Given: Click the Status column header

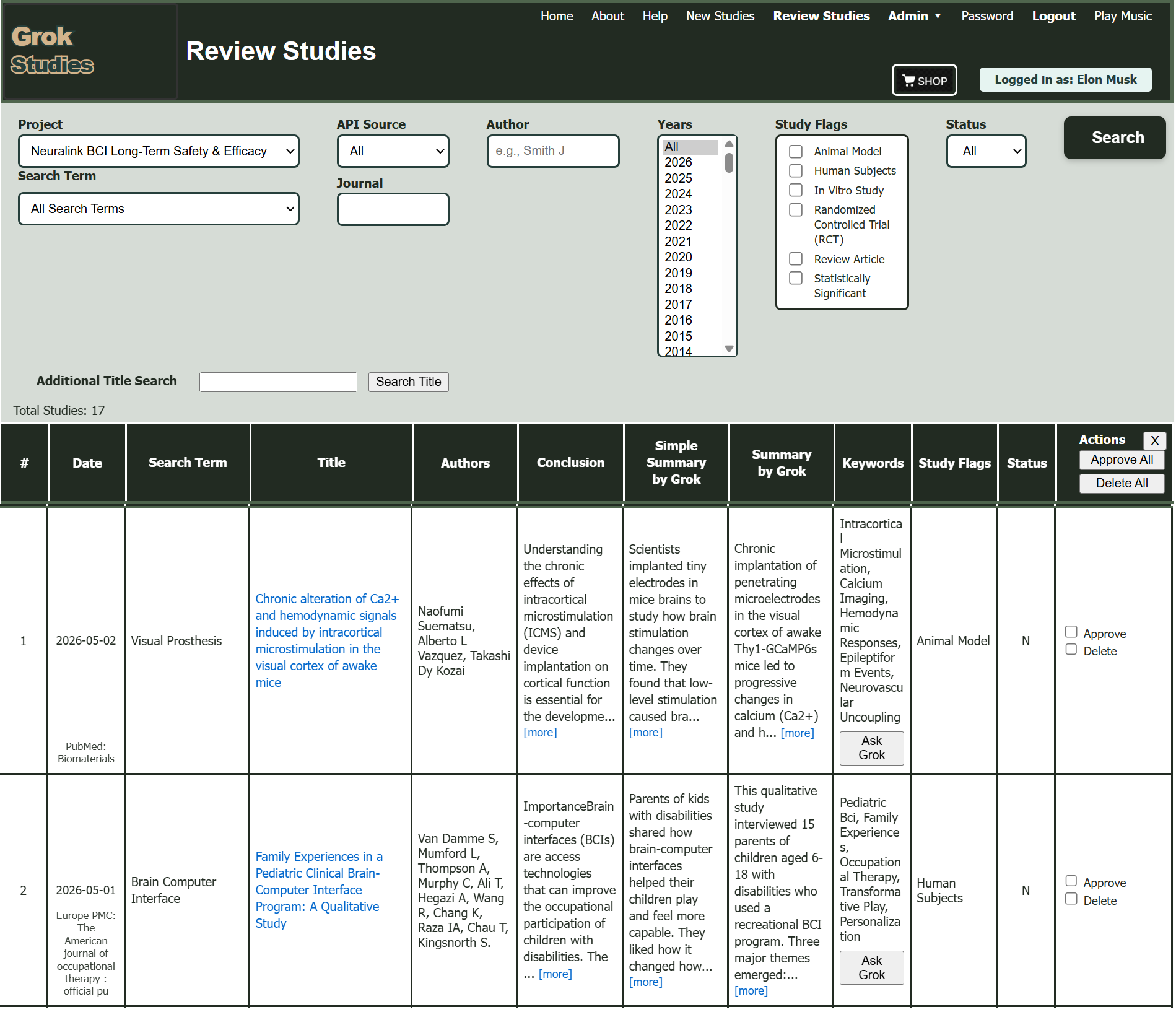Looking at the screenshot, I should pos(1026,463).
